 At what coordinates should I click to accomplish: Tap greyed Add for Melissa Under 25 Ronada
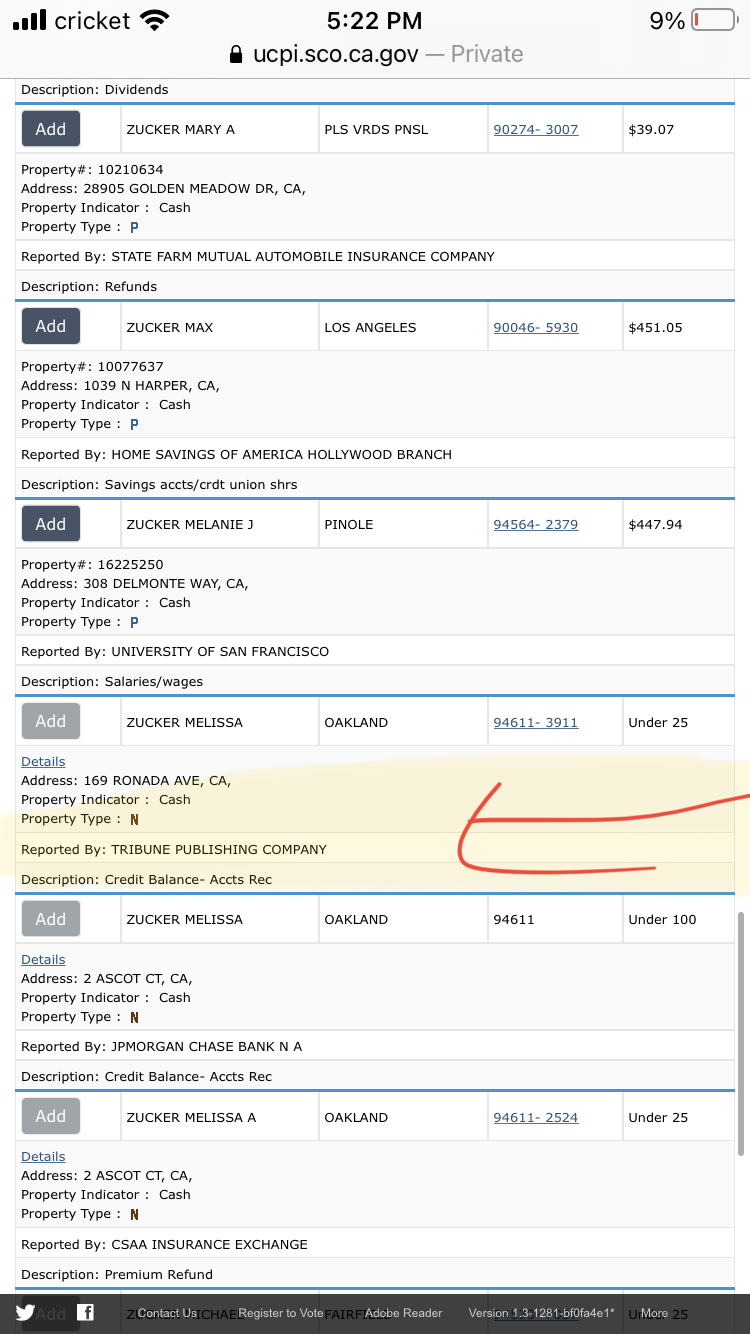click(51, 721)
